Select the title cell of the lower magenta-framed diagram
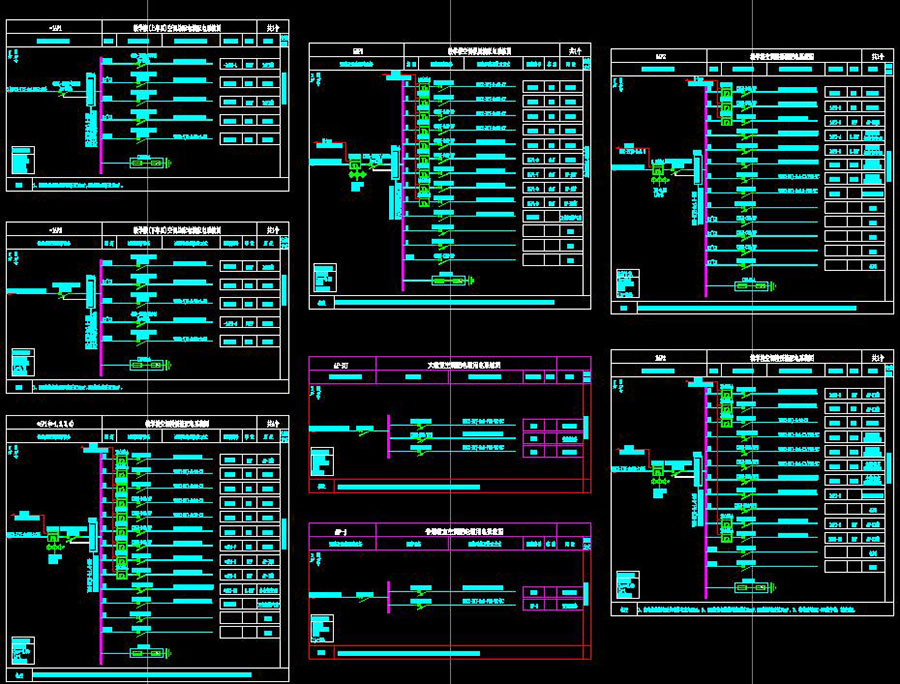This screenshot has width=900, height=684. click(x=466, y=531)
